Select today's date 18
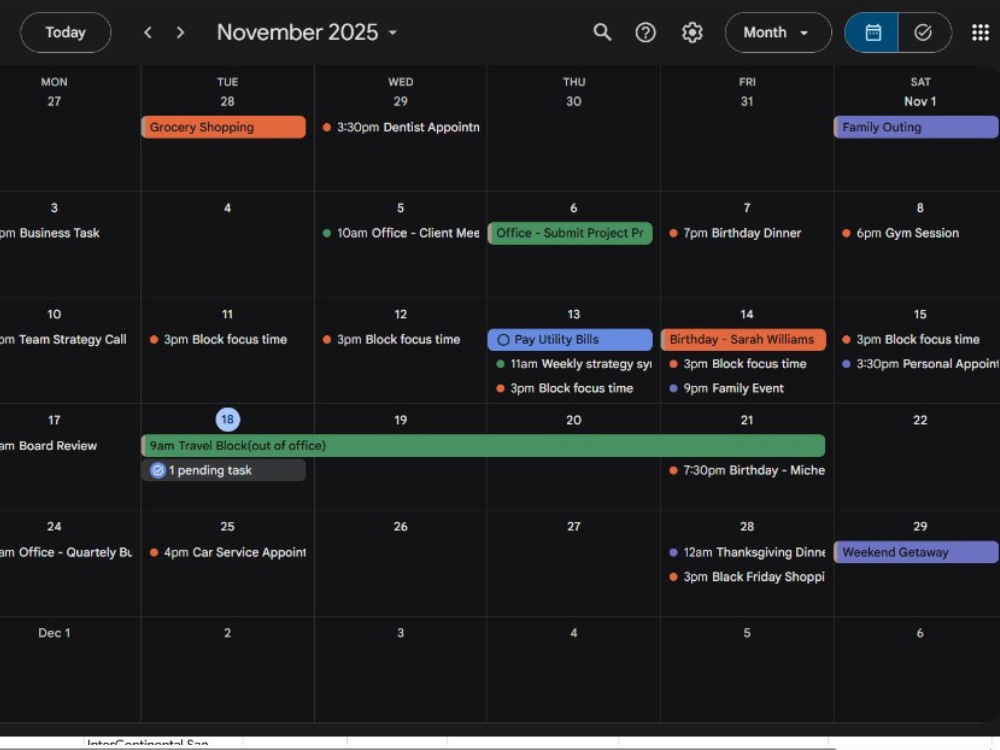Screen dimensions: 1000x750 228,420
